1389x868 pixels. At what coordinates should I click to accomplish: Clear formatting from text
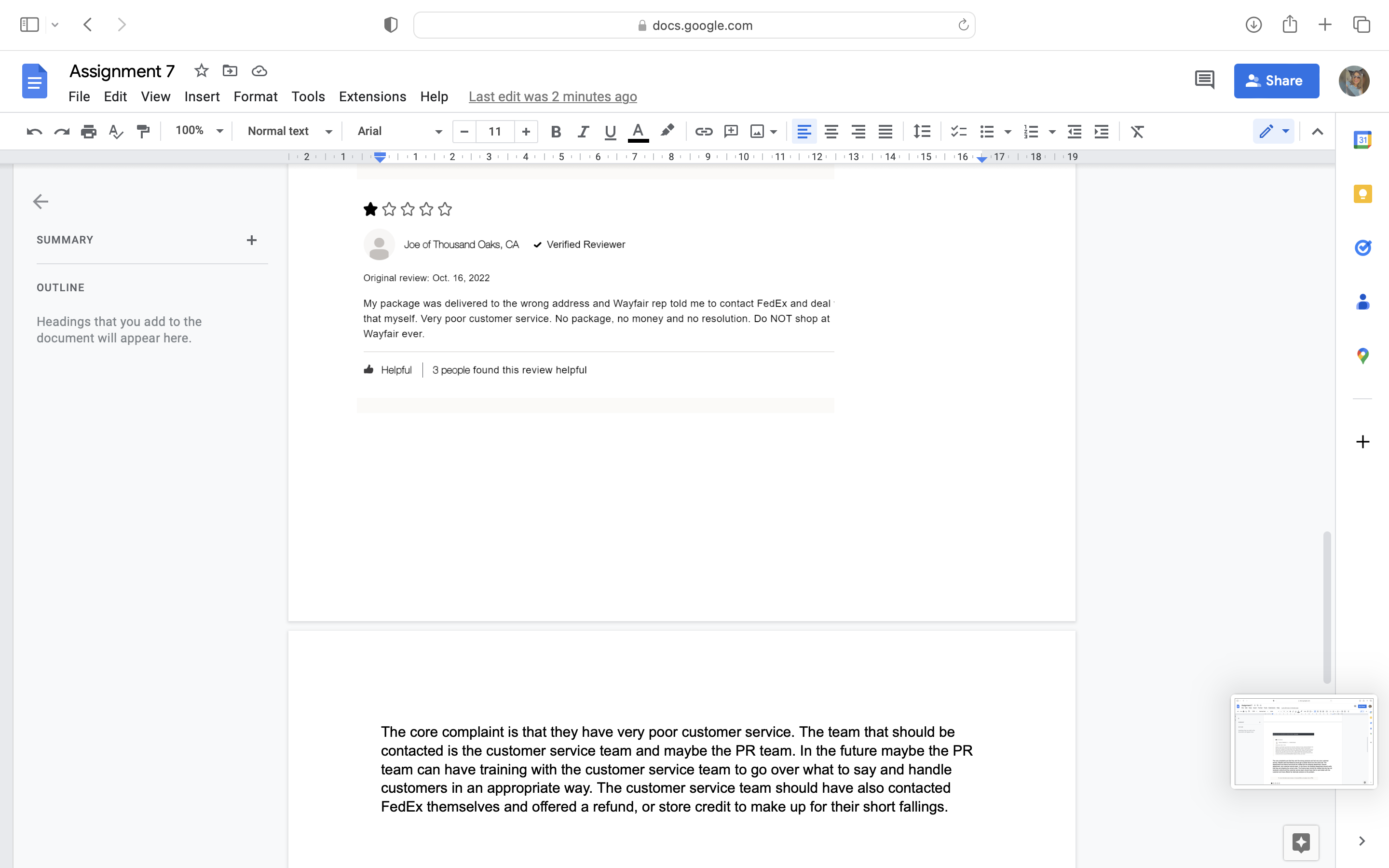[1137, 132]
